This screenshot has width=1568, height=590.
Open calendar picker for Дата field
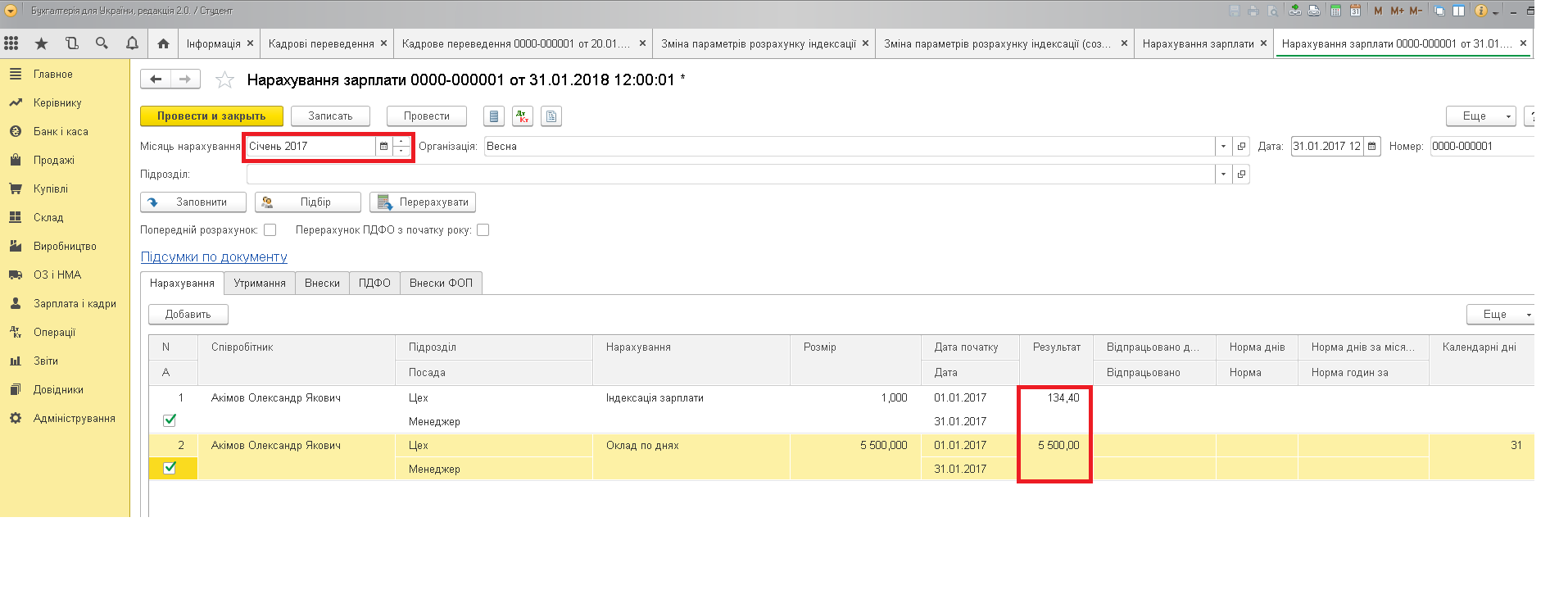(x=1372, y=147)
